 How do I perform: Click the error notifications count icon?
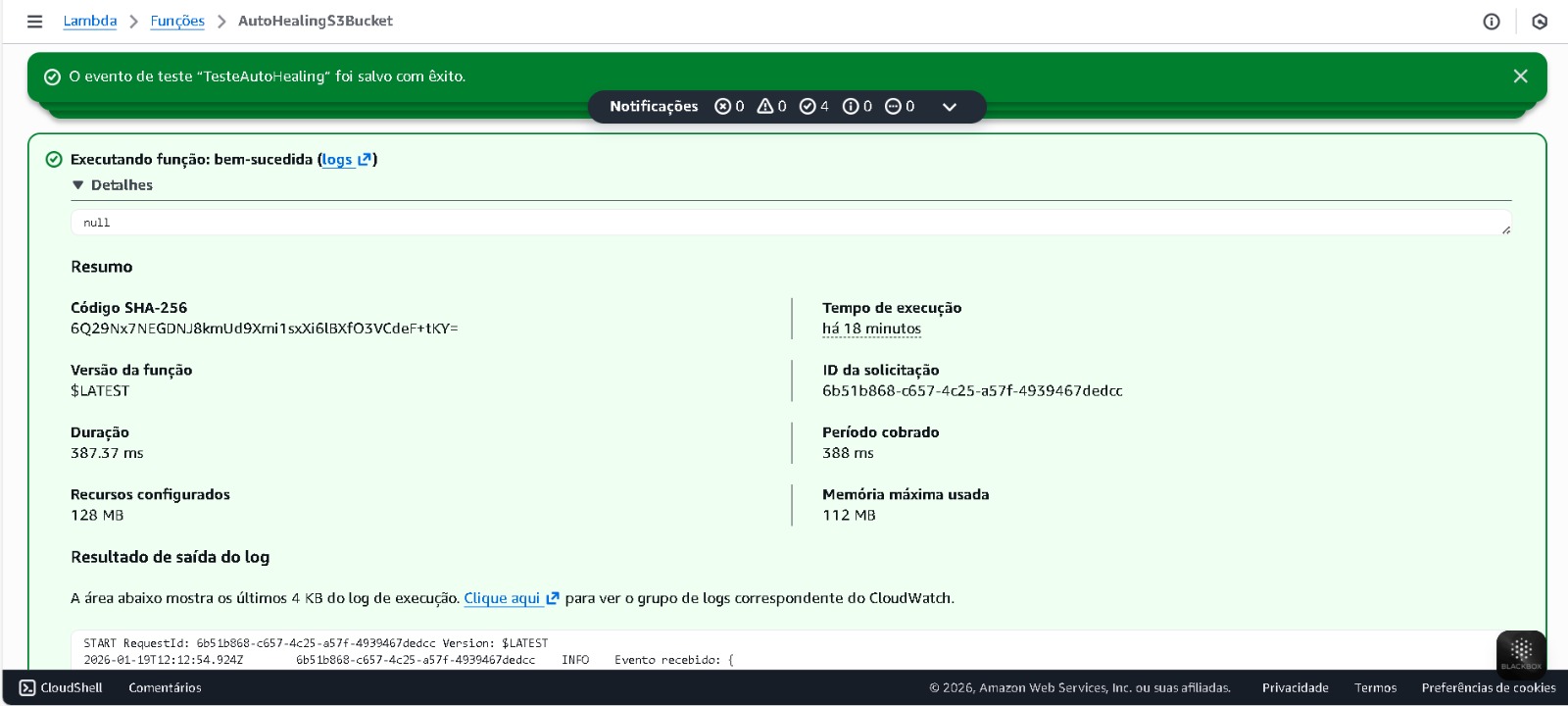[x=723, y=106]
